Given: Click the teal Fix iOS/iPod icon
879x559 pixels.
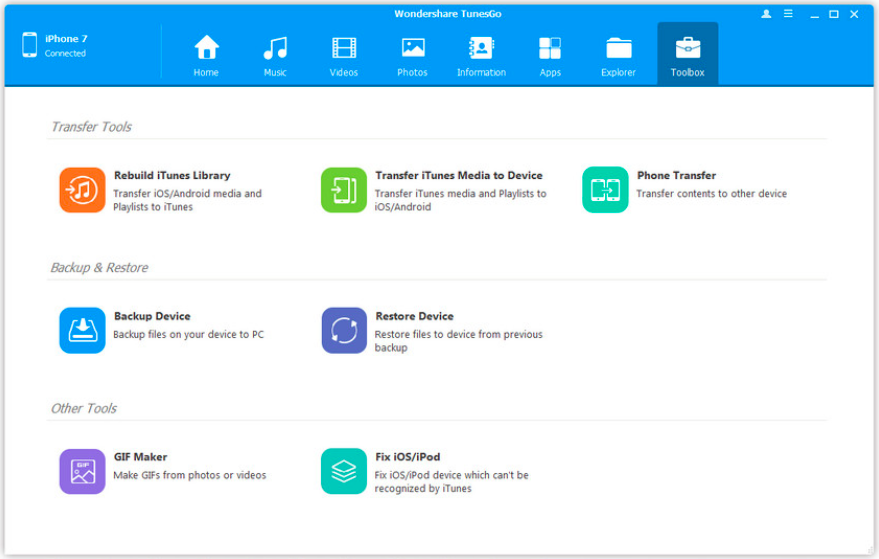Looking at the screenshot, I should pyautogui.click(x=344, y=471).
